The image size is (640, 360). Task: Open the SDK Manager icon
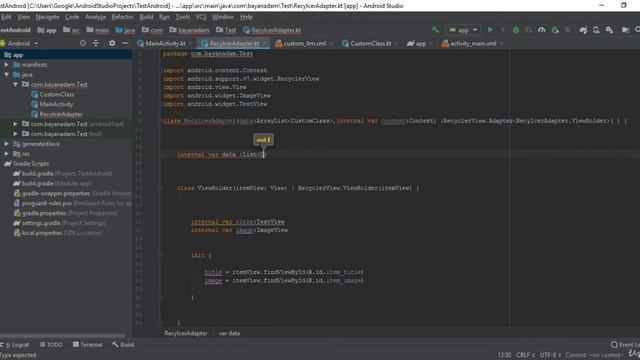tap(609, 30)
